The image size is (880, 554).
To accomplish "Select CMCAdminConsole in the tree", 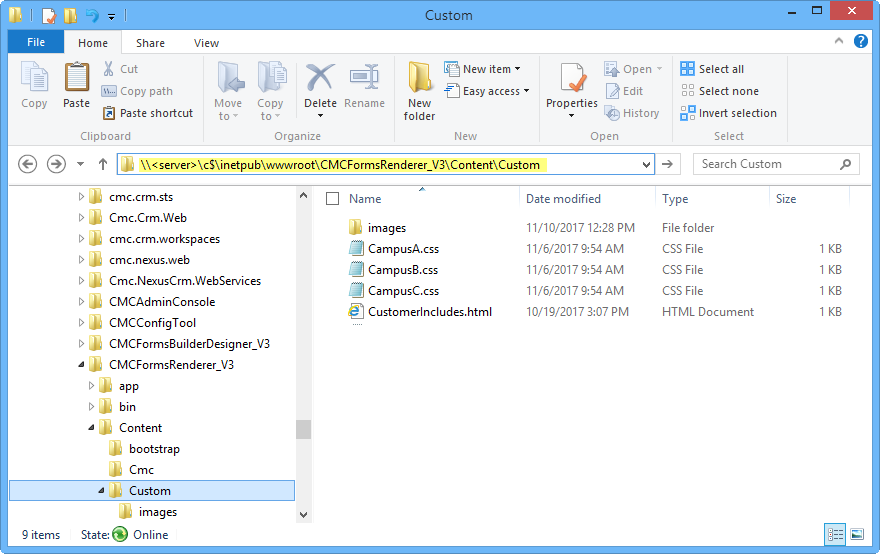I will [x=162, y=302].
